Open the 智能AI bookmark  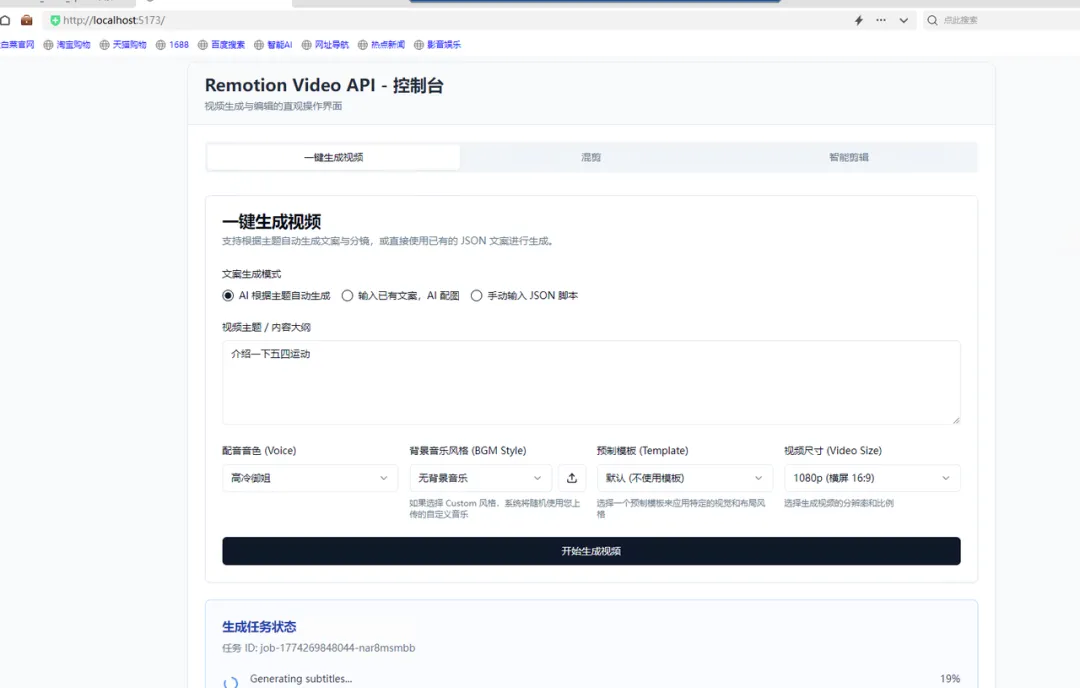point(273,45)
